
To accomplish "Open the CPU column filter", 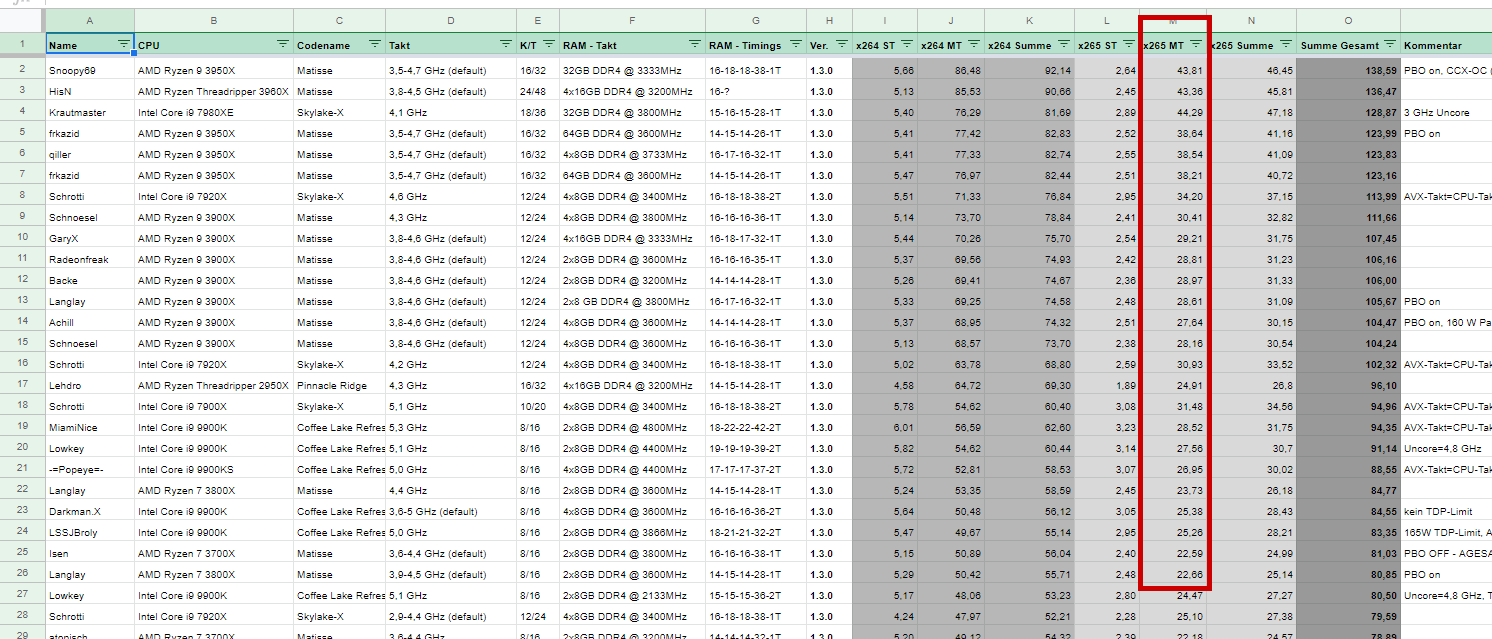I will pos(282,44).
